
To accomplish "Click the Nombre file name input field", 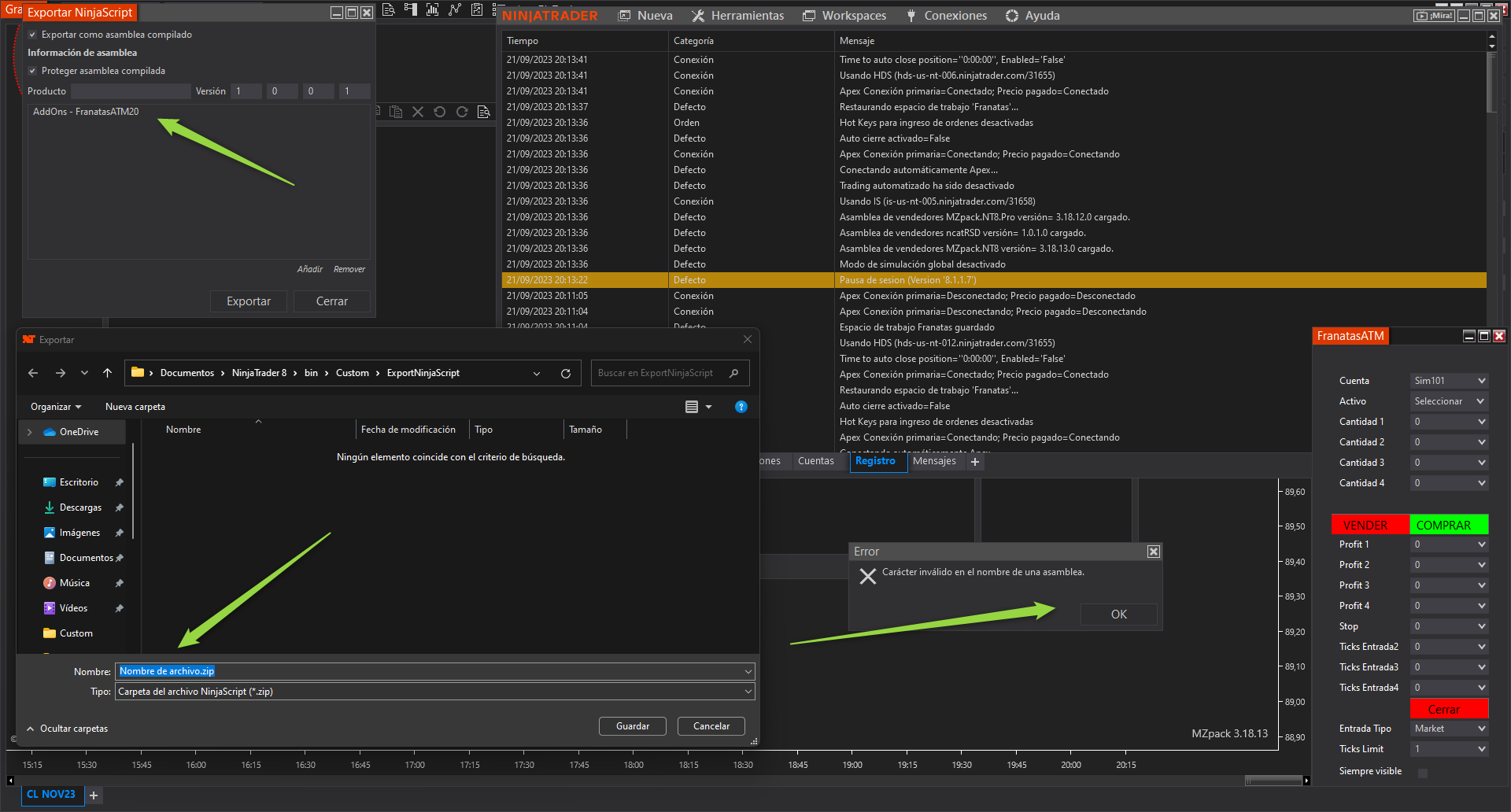I will [433, 671].
